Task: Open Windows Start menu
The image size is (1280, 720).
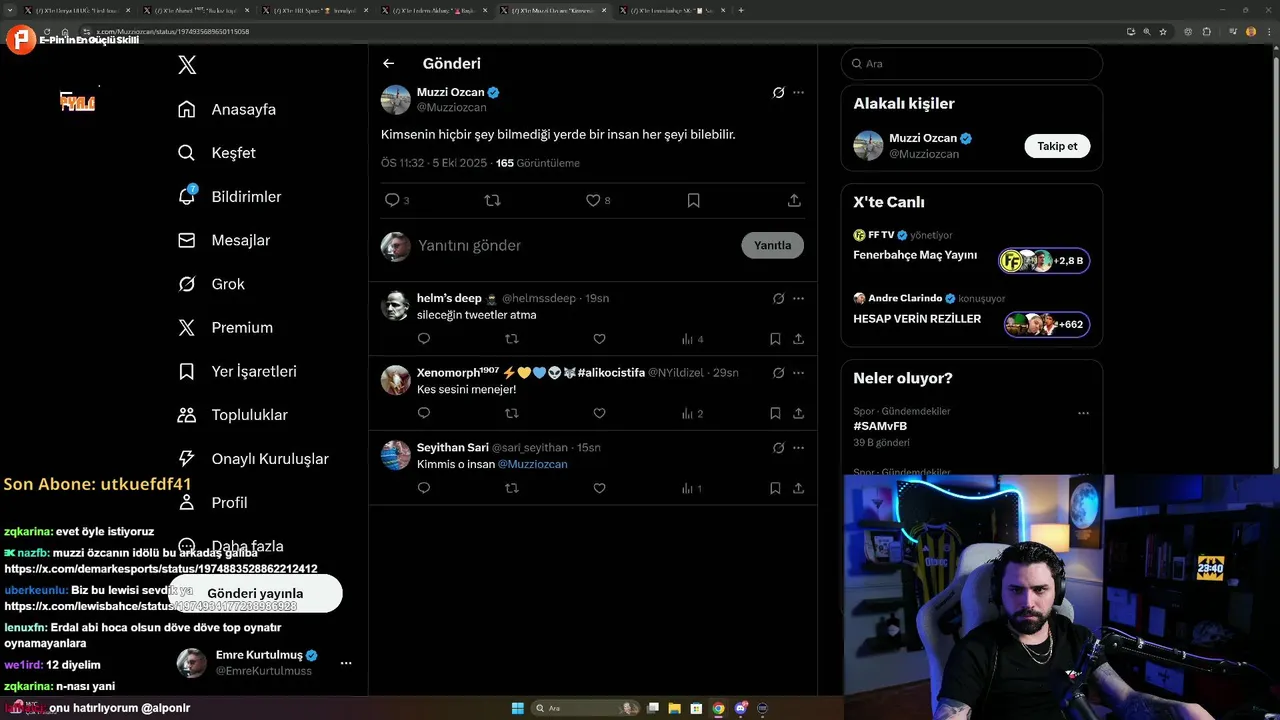Action: point(518,708)
